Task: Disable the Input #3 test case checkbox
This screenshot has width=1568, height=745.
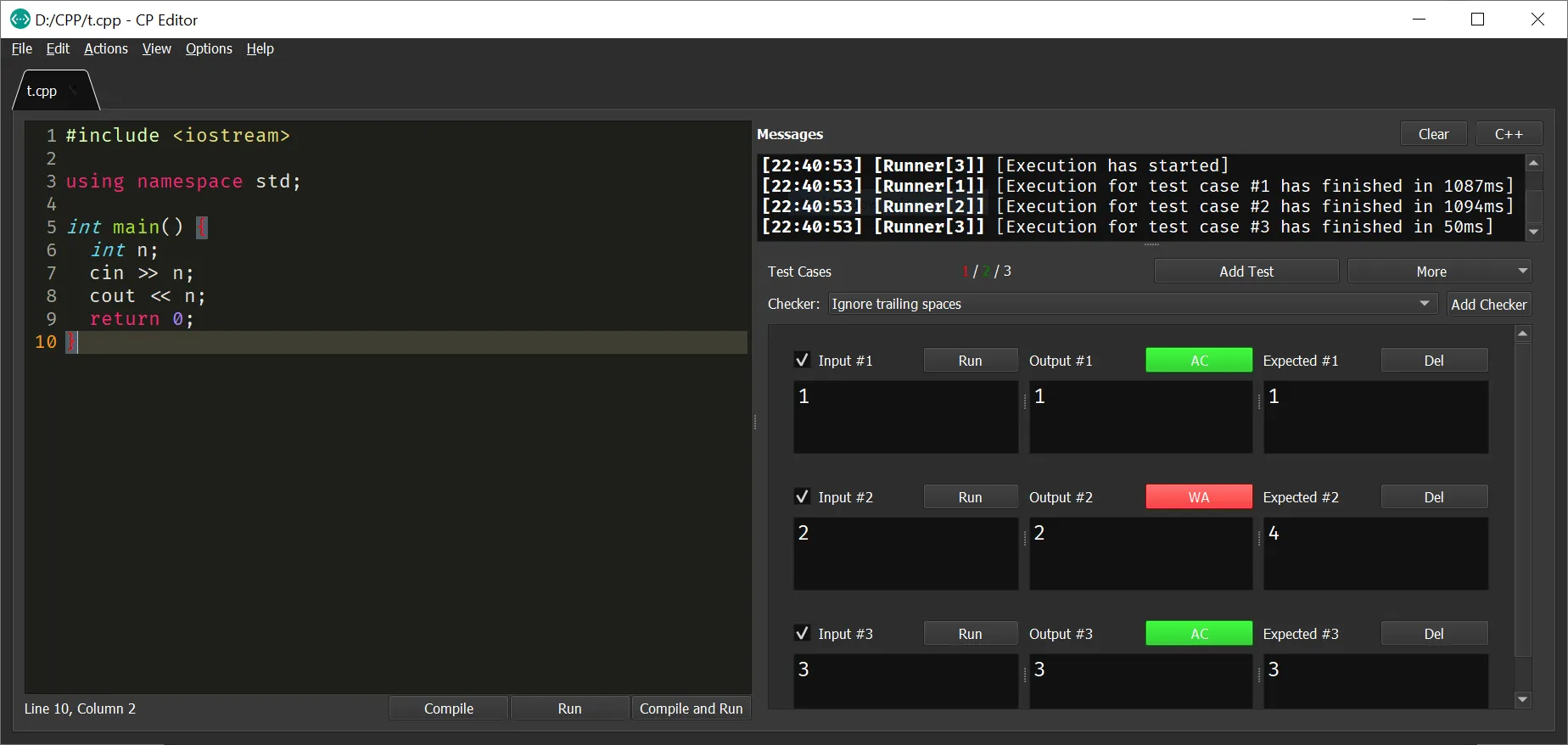Action: pyautogui.click(x=802, y=634)
